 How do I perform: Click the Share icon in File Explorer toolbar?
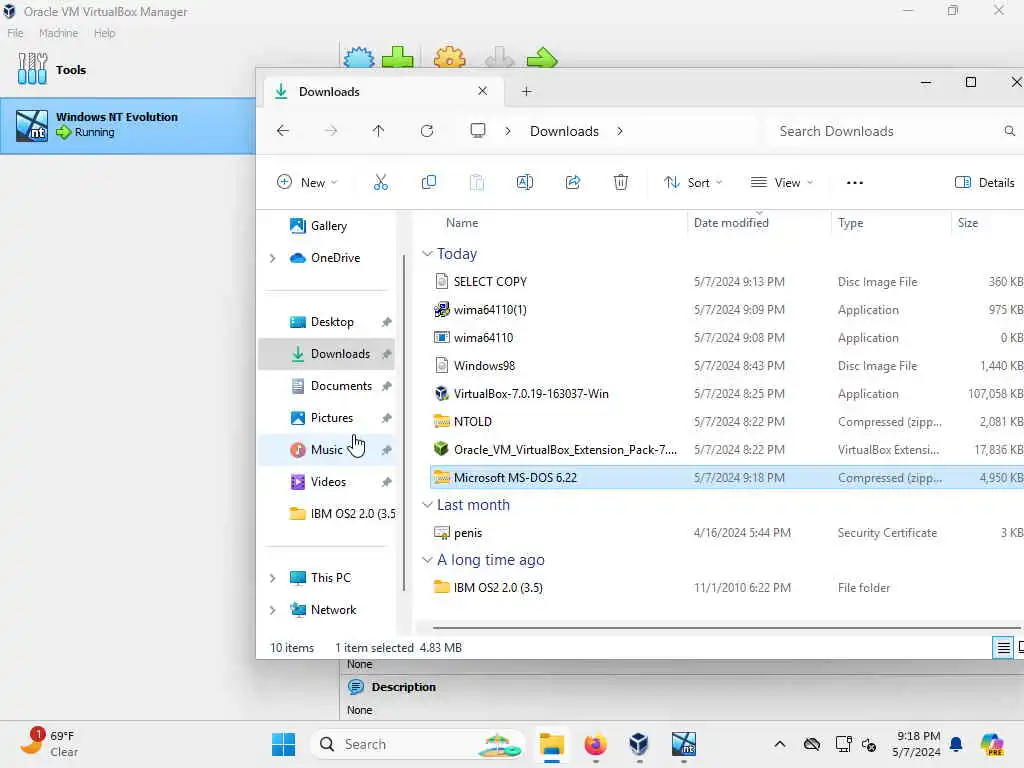point(573,183)
